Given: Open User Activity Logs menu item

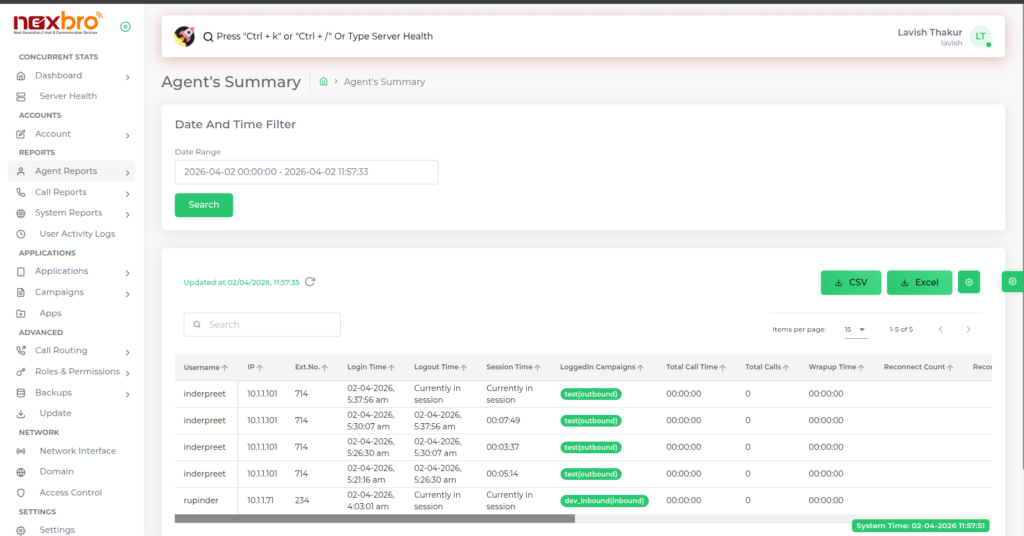Looking at the screenshot, I should 77,234.
